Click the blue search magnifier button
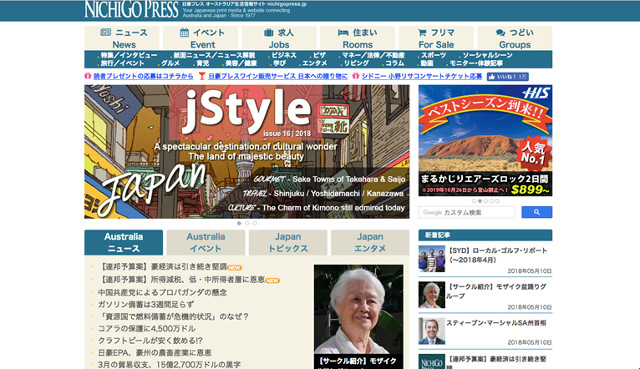640x369 pixels. pos(537,212)
